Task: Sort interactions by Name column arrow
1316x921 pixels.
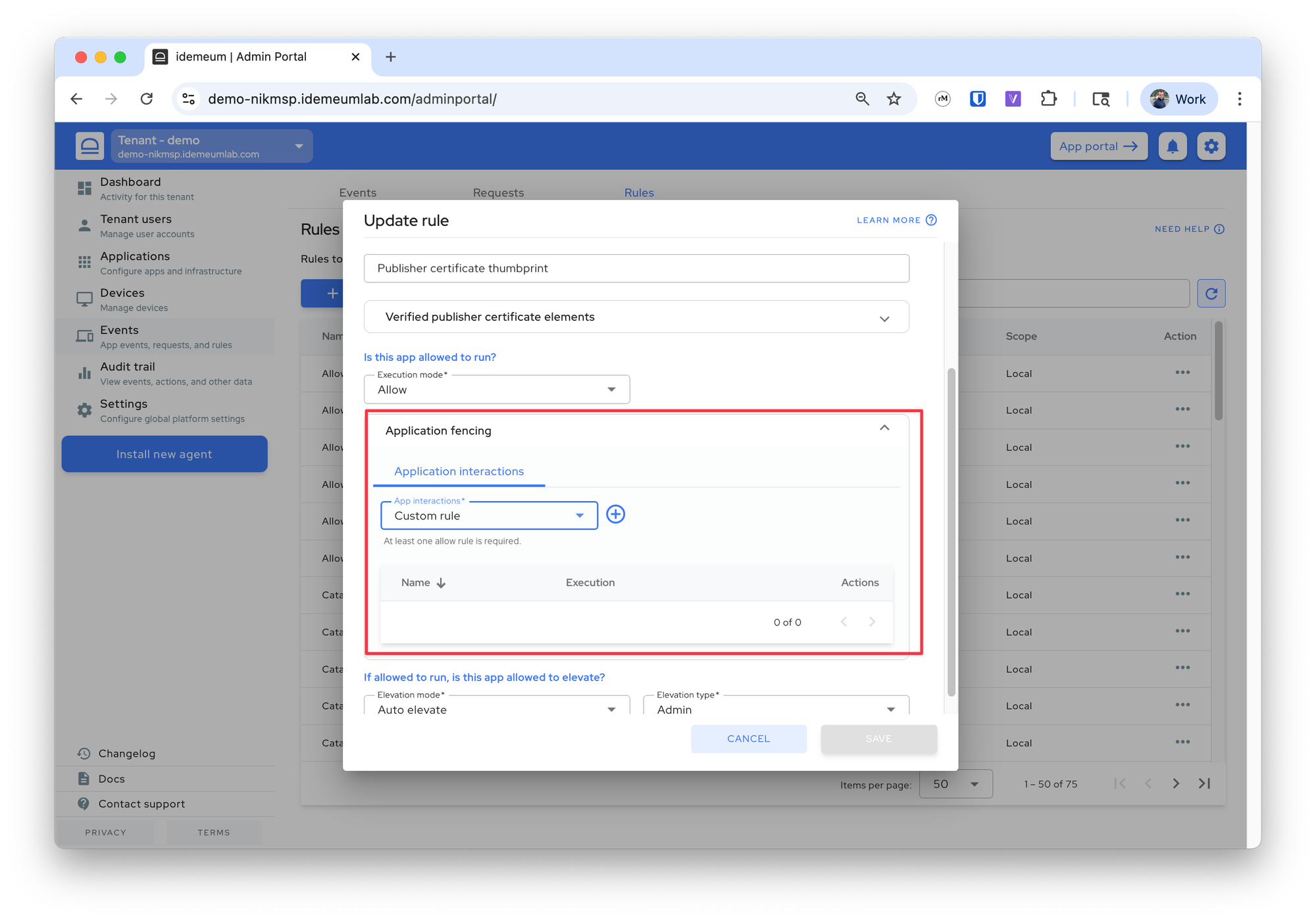Action: [442, 583]
